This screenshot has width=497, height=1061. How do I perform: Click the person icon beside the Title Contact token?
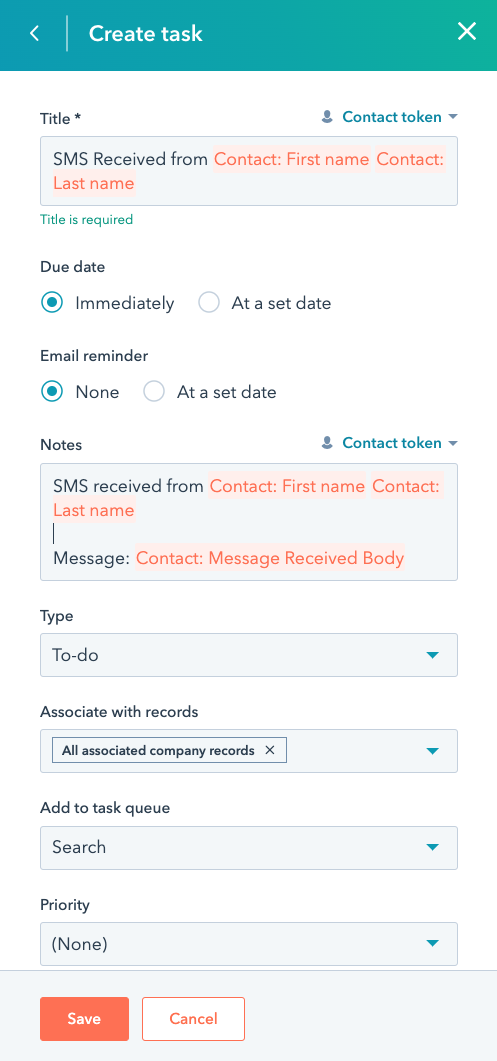(327, 117)
